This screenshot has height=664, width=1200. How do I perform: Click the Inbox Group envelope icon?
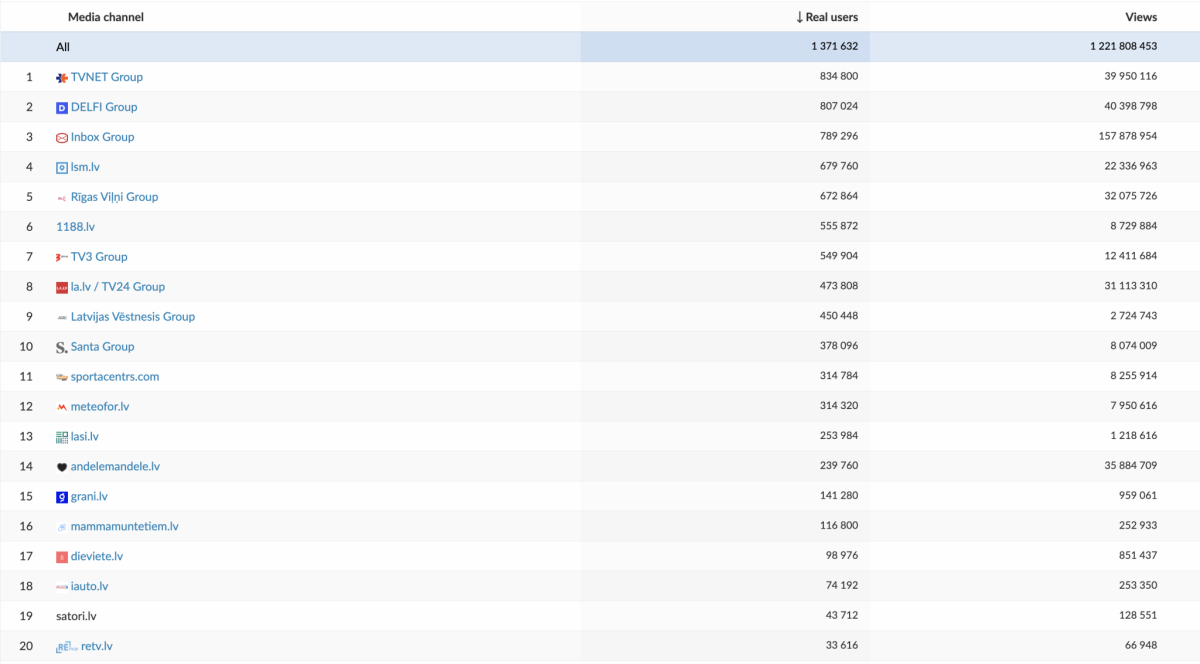pos(62,138)
